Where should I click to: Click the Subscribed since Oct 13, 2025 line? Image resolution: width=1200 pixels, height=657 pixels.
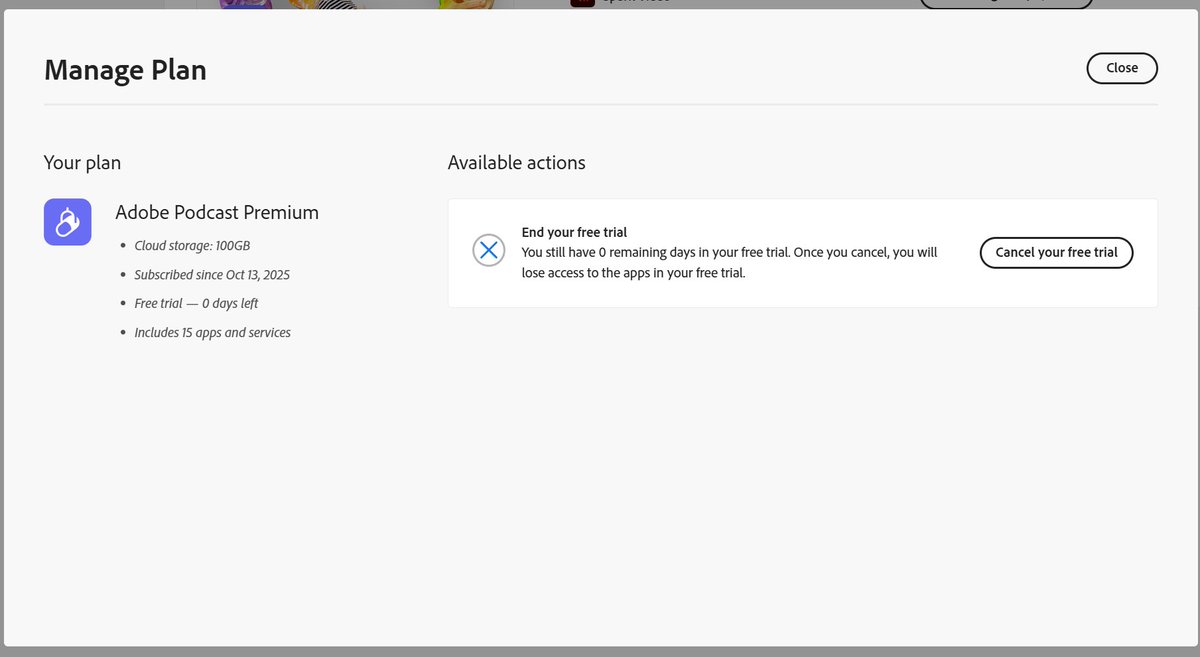(212, 274)
